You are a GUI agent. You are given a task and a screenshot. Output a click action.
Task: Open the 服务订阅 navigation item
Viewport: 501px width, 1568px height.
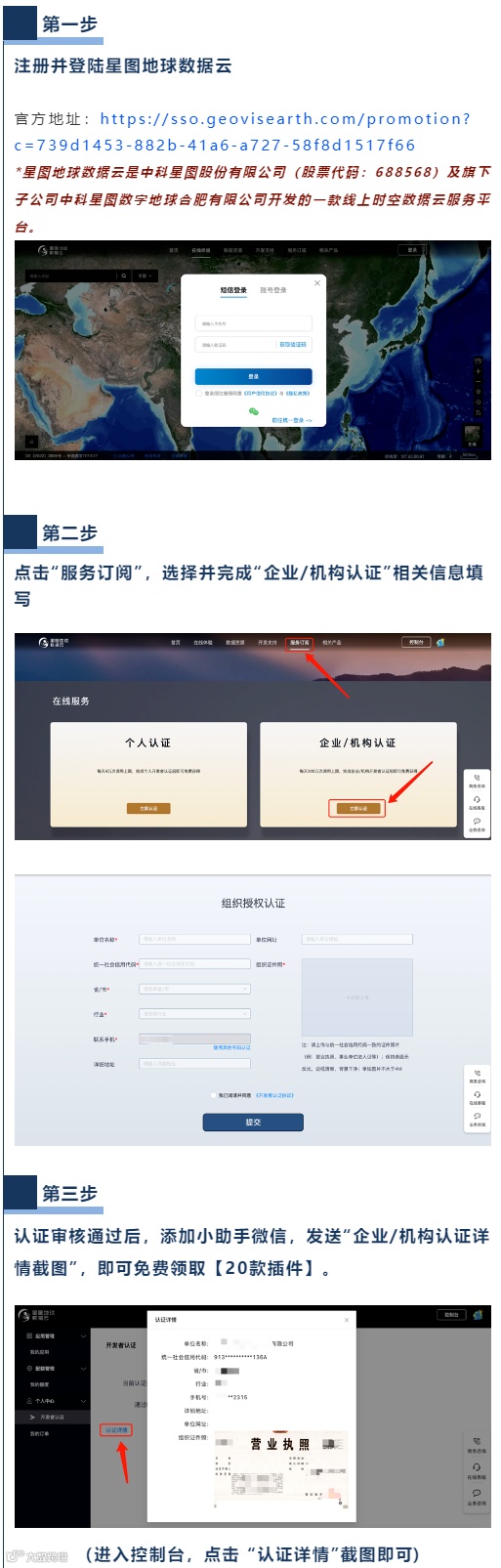pos(300,643)
